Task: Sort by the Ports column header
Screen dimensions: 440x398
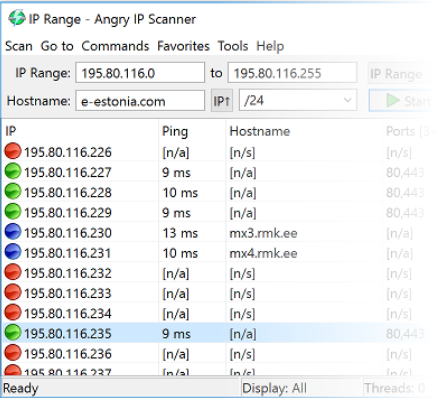Action: point(411,131)
